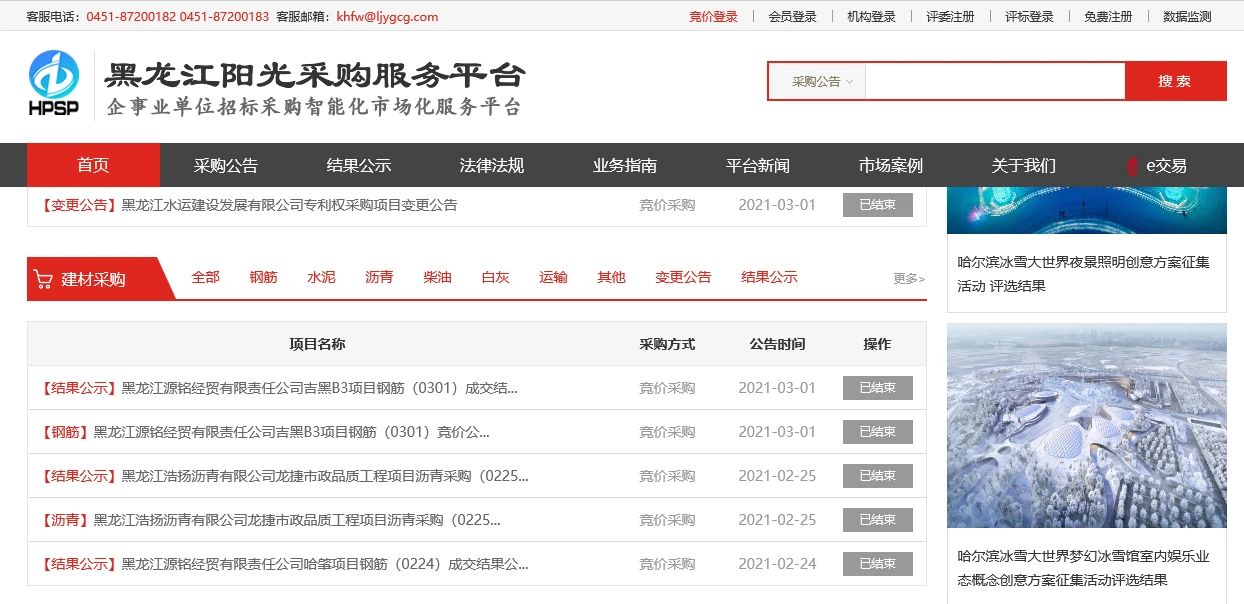Filter listings by 柴油

click(436, 277)
